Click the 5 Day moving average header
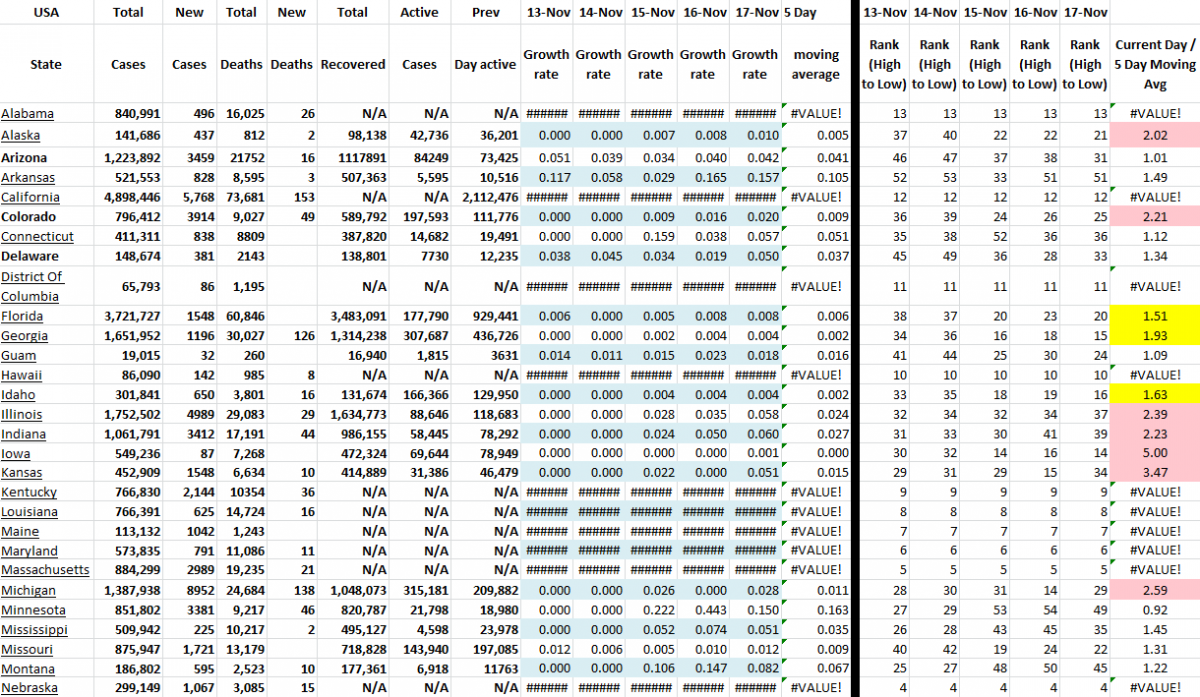Image resolution: width=1200 pixels, height=697 pixels. point(816,40)
